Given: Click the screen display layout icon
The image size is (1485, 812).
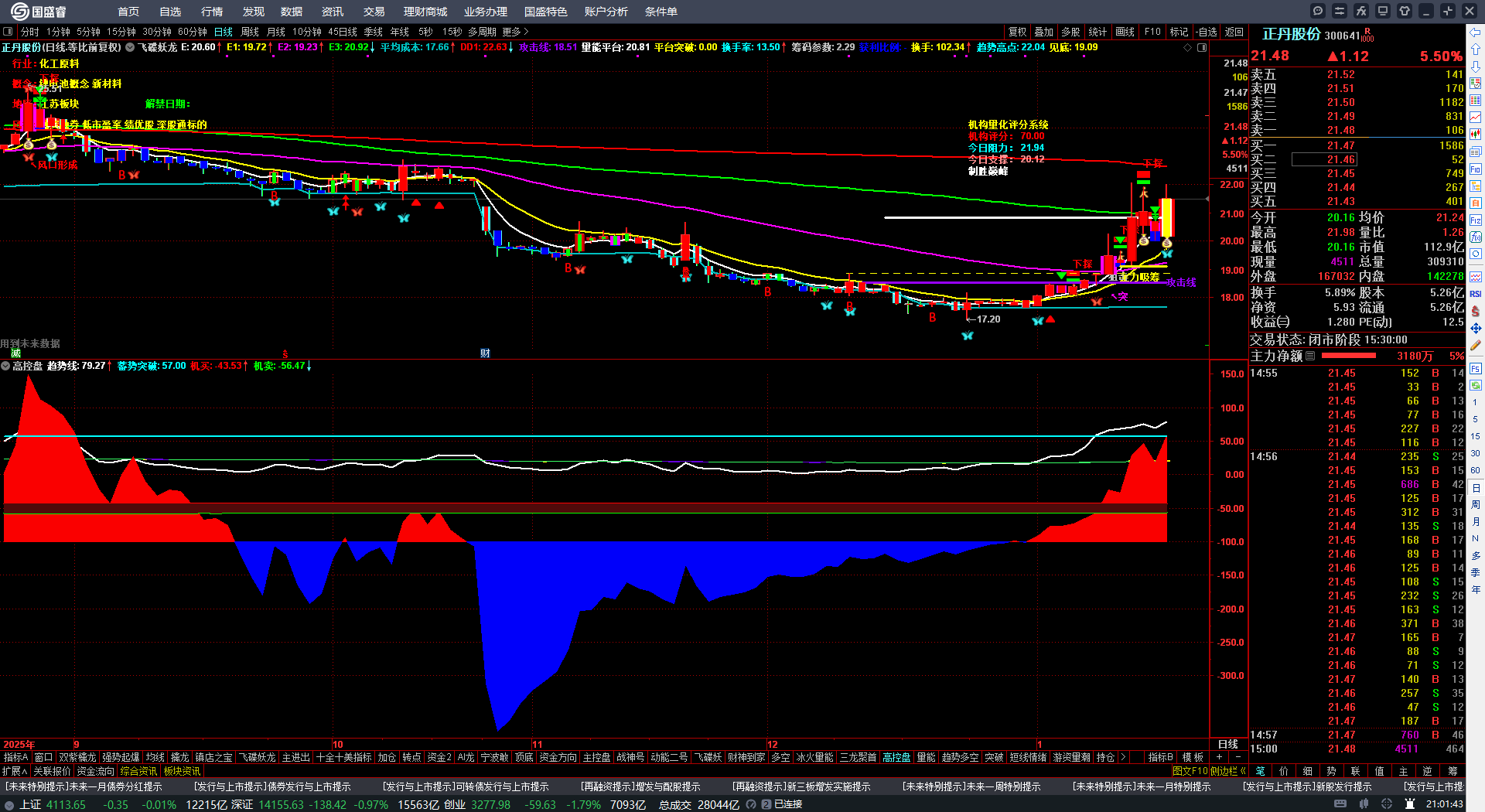Looking at the screenshot, I should [1382, 11].
